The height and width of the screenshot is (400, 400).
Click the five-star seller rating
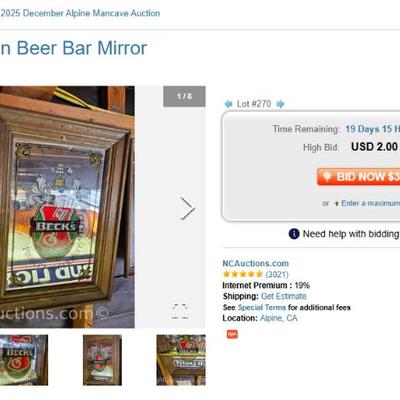tap(243, 274)
